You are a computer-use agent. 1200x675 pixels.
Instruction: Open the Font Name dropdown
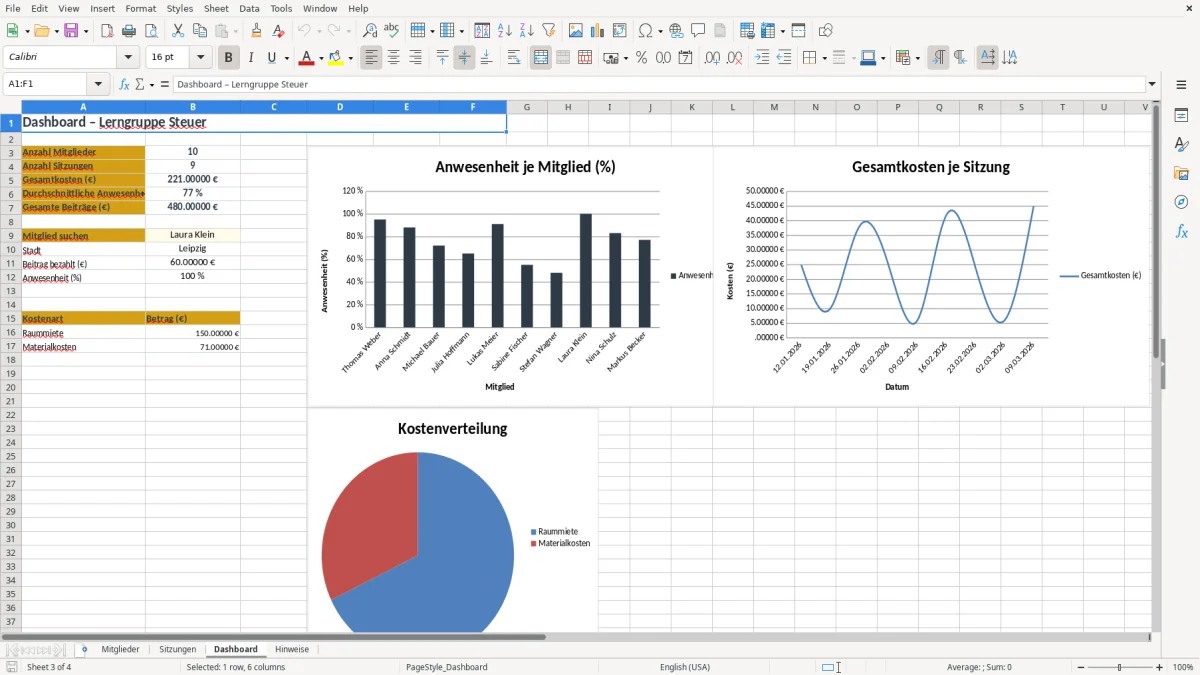pyautogui.click(x=128, y=58)
